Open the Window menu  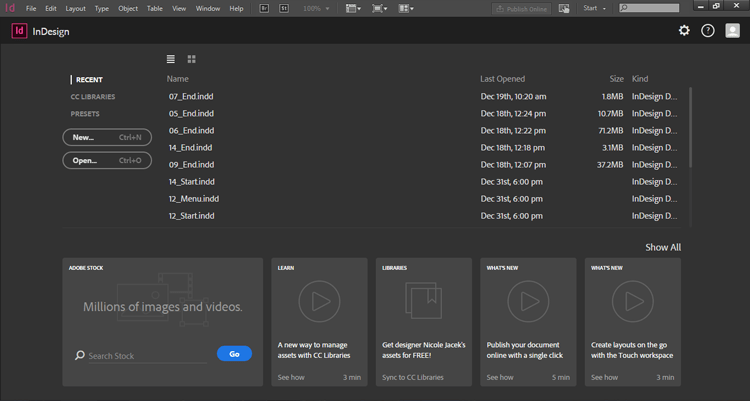click(x=208, y=8)
